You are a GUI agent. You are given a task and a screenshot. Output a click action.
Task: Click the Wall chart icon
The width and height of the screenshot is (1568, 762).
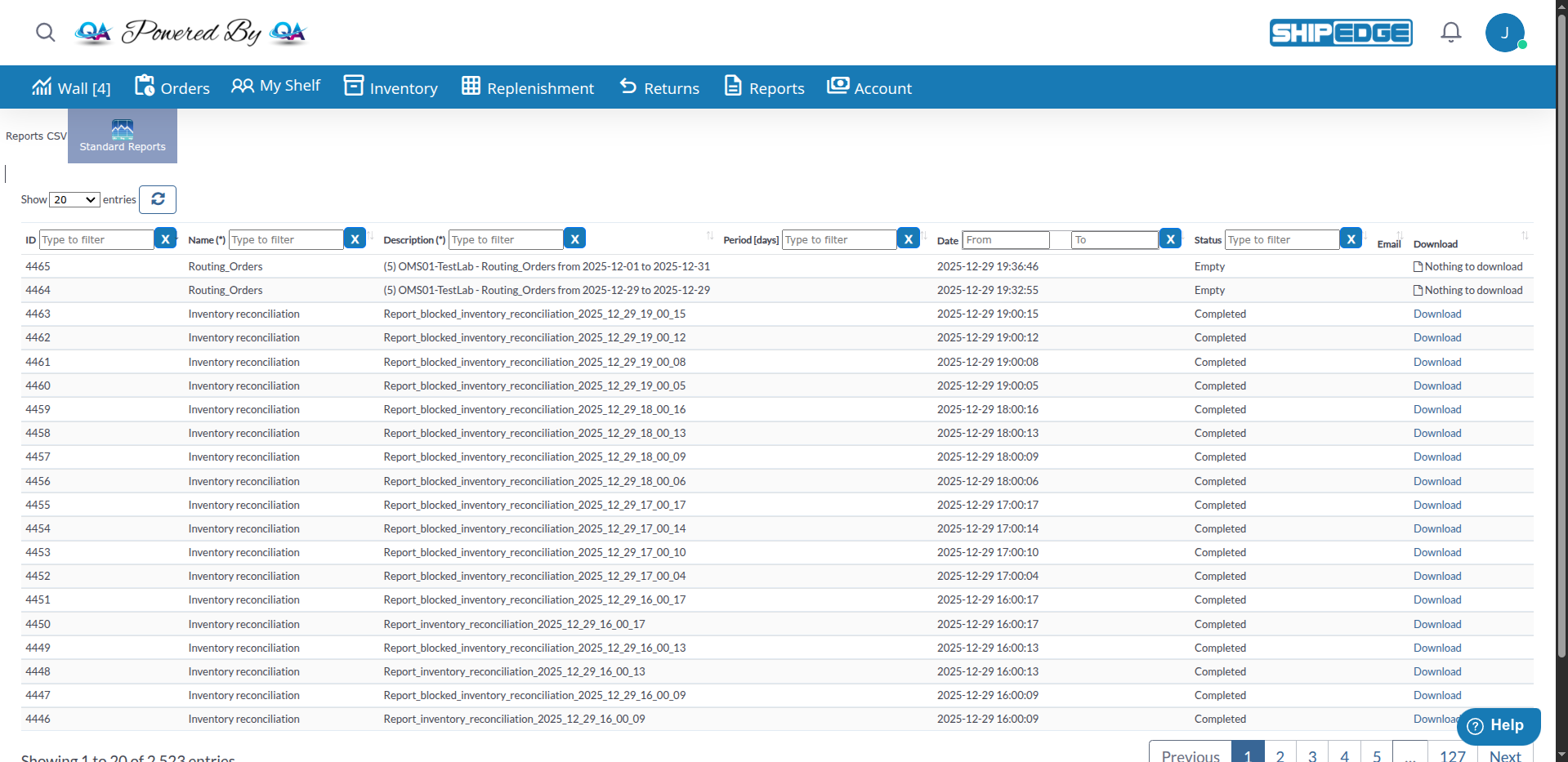click(x=42, y=87)
